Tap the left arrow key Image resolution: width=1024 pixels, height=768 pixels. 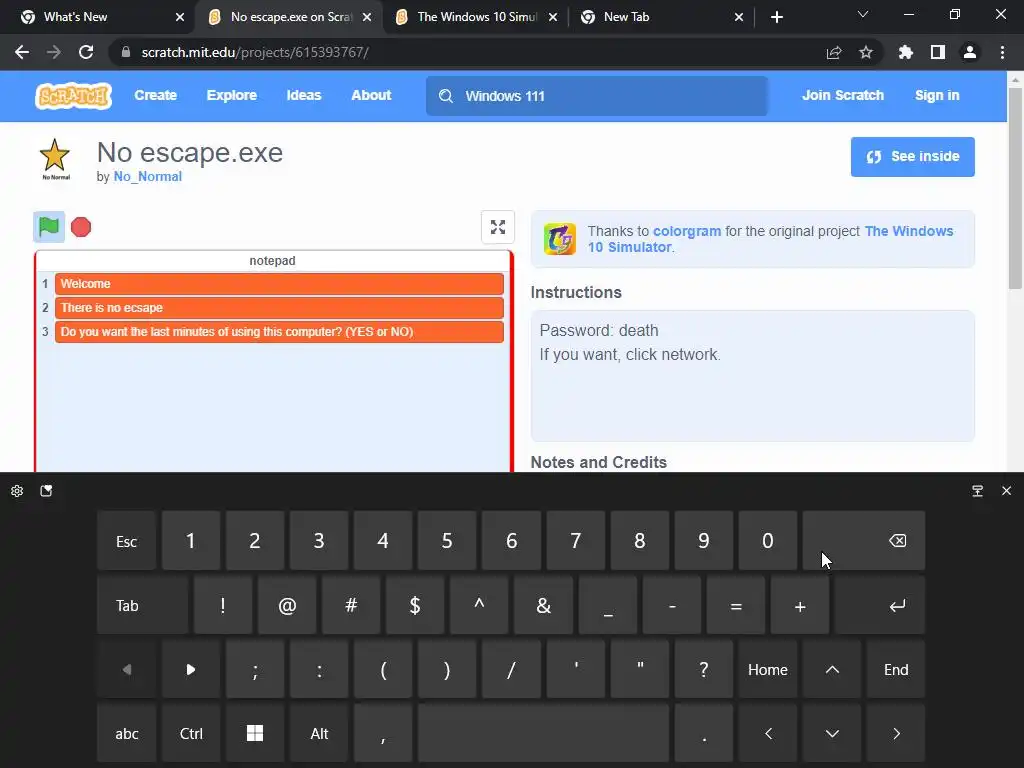(768, 733)
